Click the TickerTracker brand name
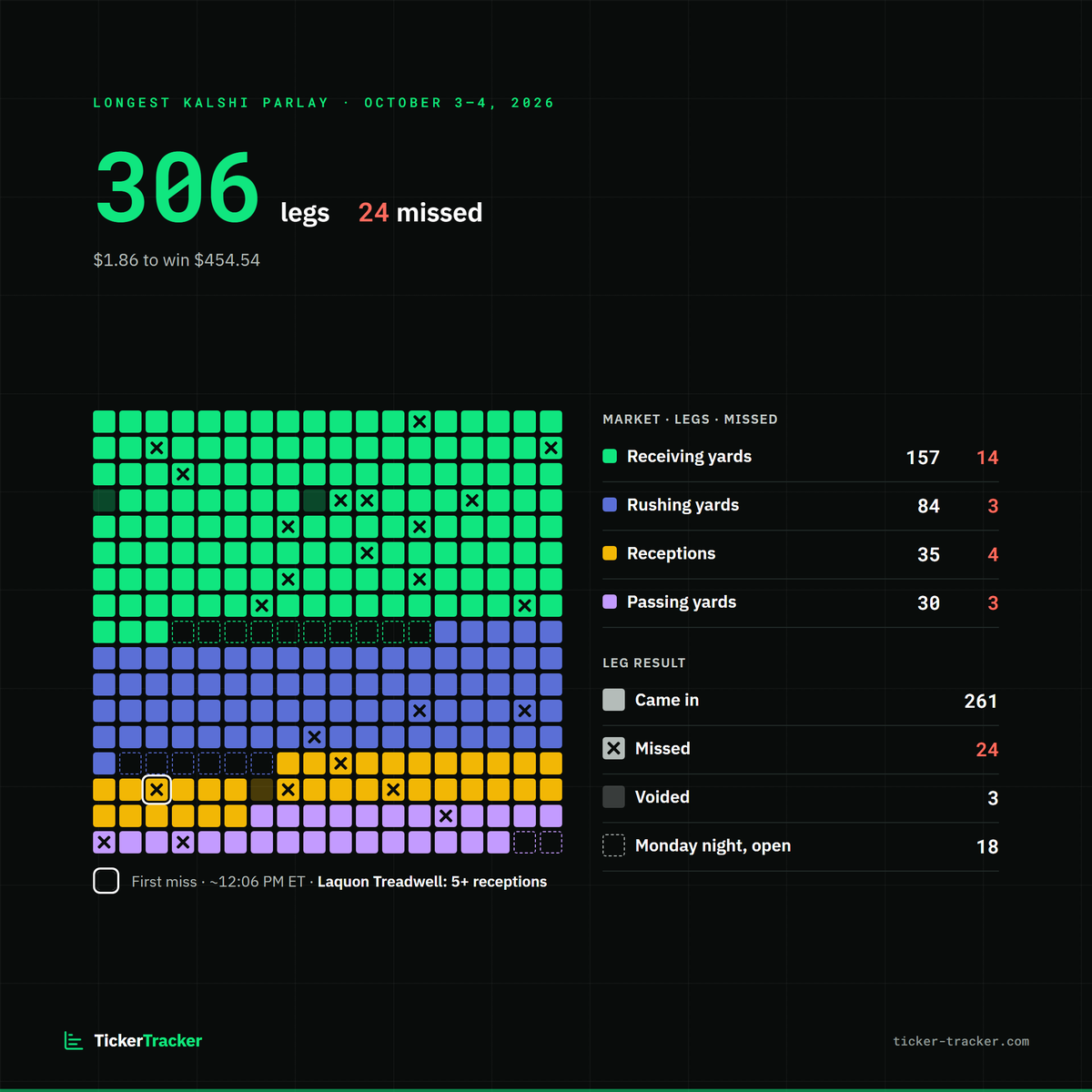The width and height of the screenshot is (1092, 1092). coord(148,1040)
